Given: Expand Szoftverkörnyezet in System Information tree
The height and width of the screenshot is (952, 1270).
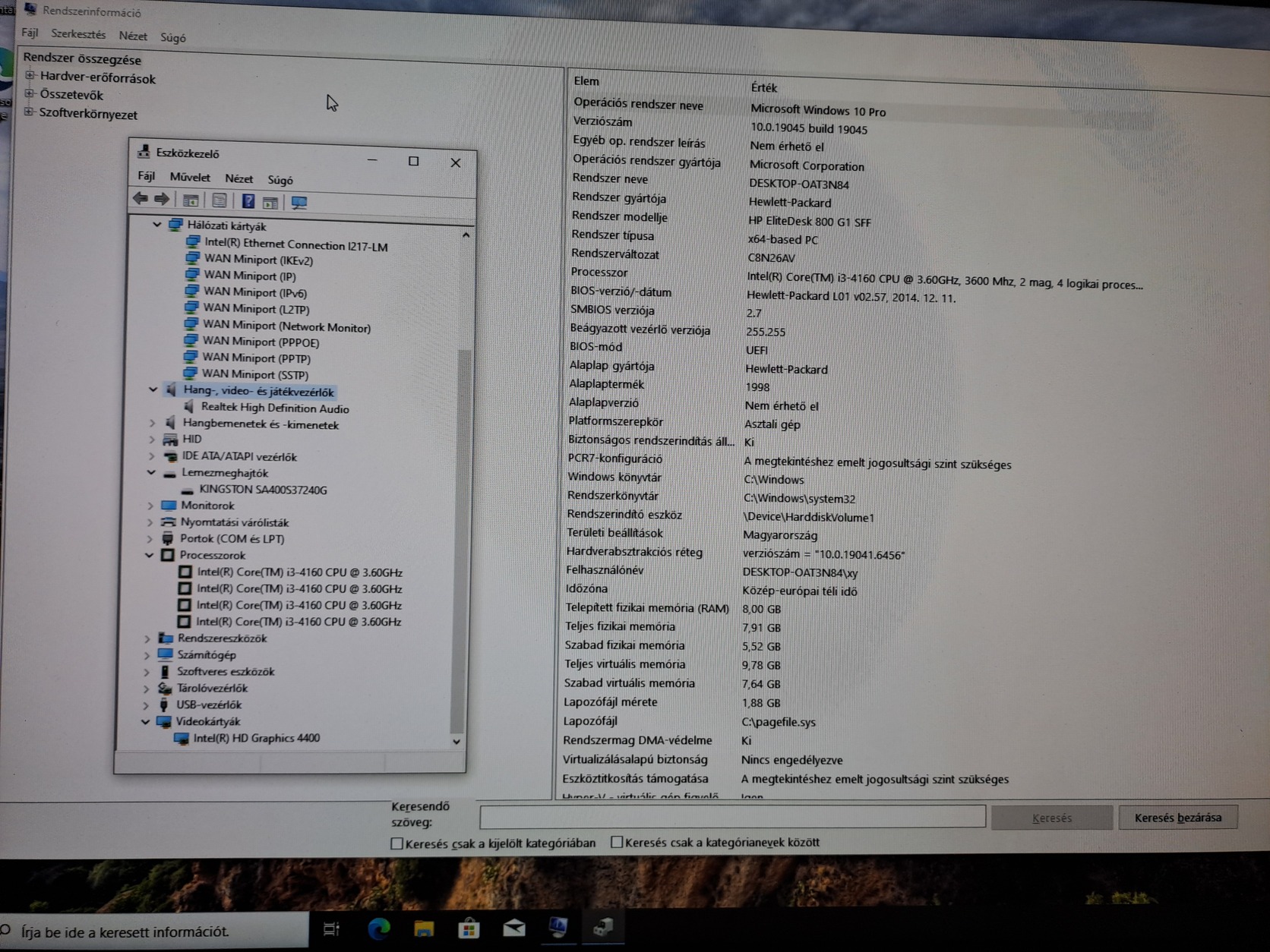Looking at the screenshot, I should click(30, 112).
